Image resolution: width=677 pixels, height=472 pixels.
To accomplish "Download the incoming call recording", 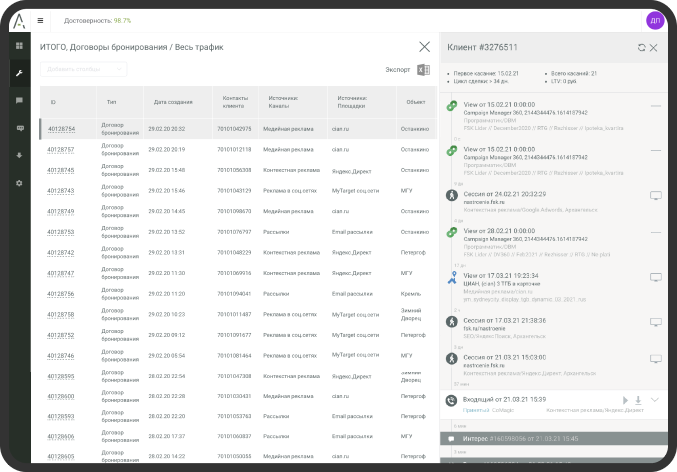I will (x=639, y=400).
